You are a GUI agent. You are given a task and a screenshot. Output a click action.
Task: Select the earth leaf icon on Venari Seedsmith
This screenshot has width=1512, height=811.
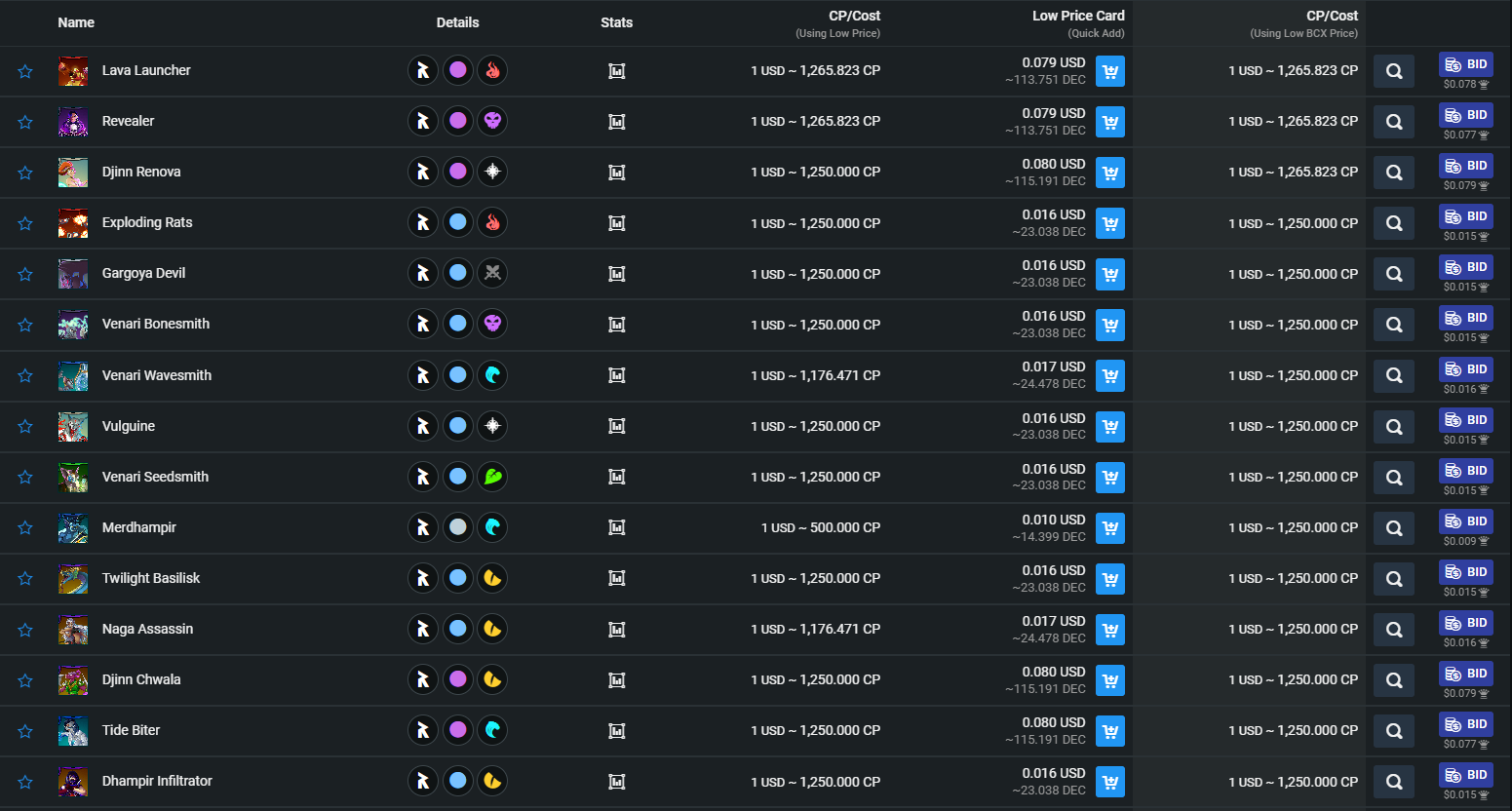tap(493, 477)
